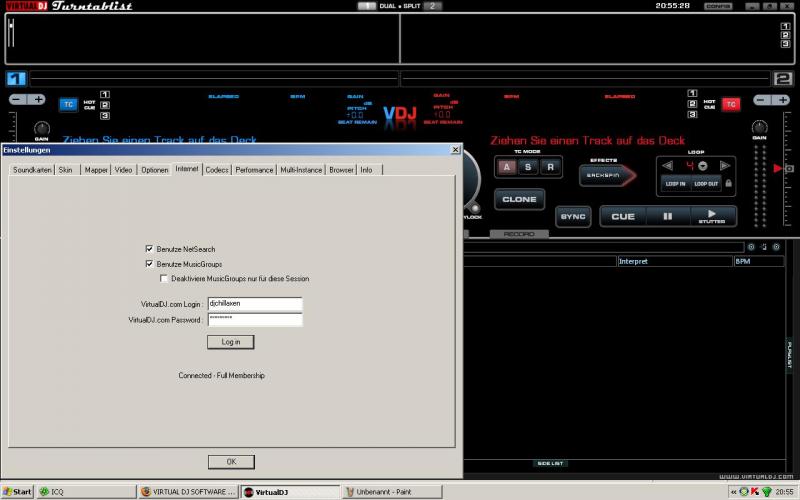The image size is (800, 500).
Task: Open the Optionen tab
Action: pyautogui.click(x=155, y=170)
